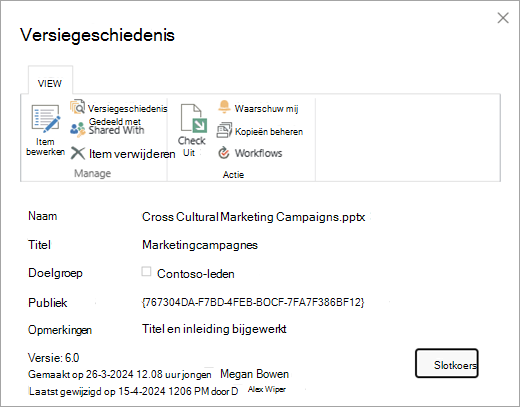This screenshot has width=520, height=407.
Task: Select the title value Marketingcampagnes
Action: [x=200, y=245]
